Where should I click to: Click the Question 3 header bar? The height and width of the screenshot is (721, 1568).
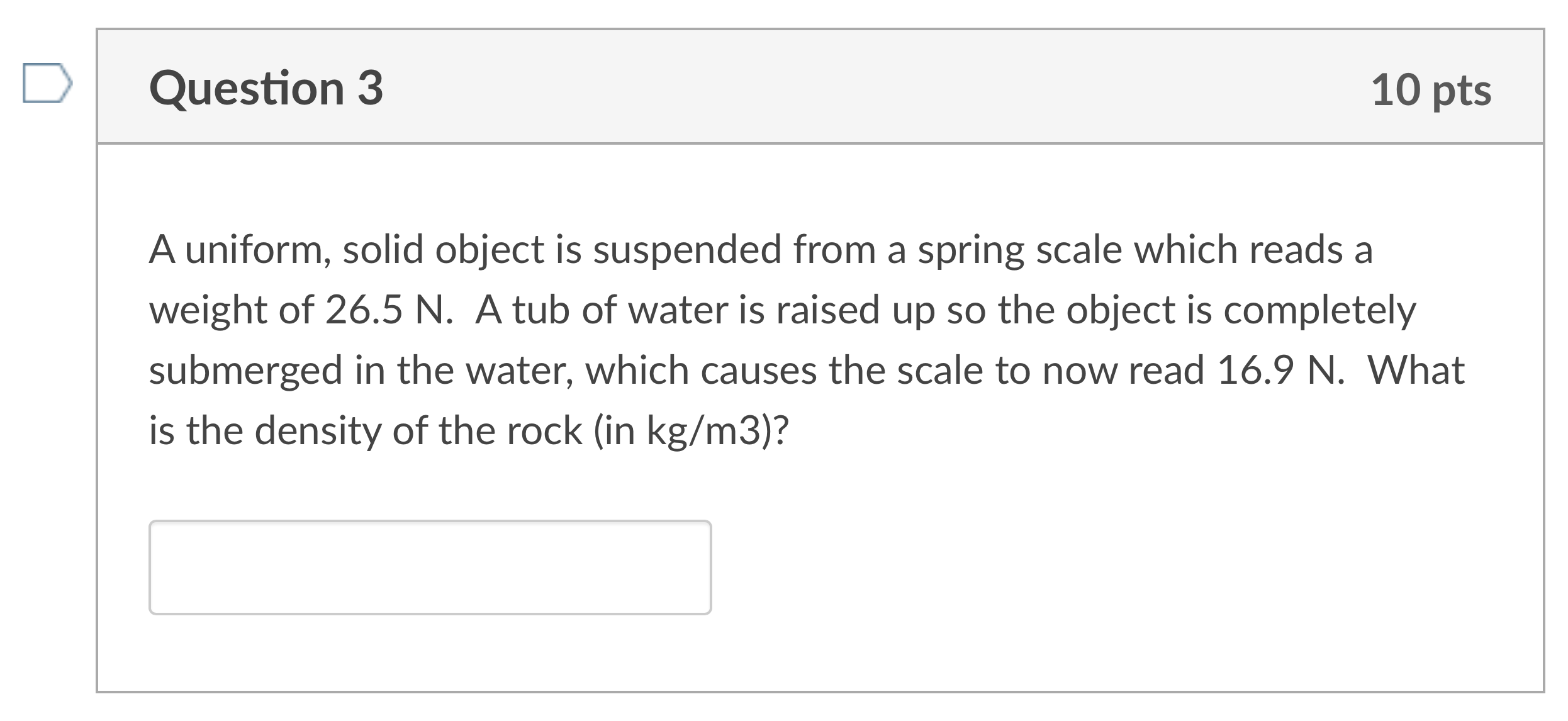(818, 88)
